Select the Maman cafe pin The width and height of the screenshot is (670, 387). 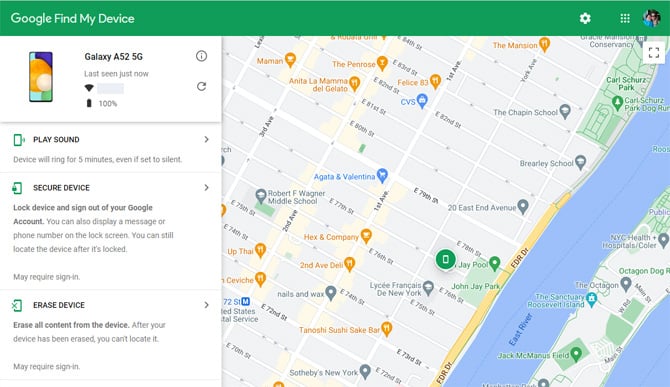coord(290,60)
